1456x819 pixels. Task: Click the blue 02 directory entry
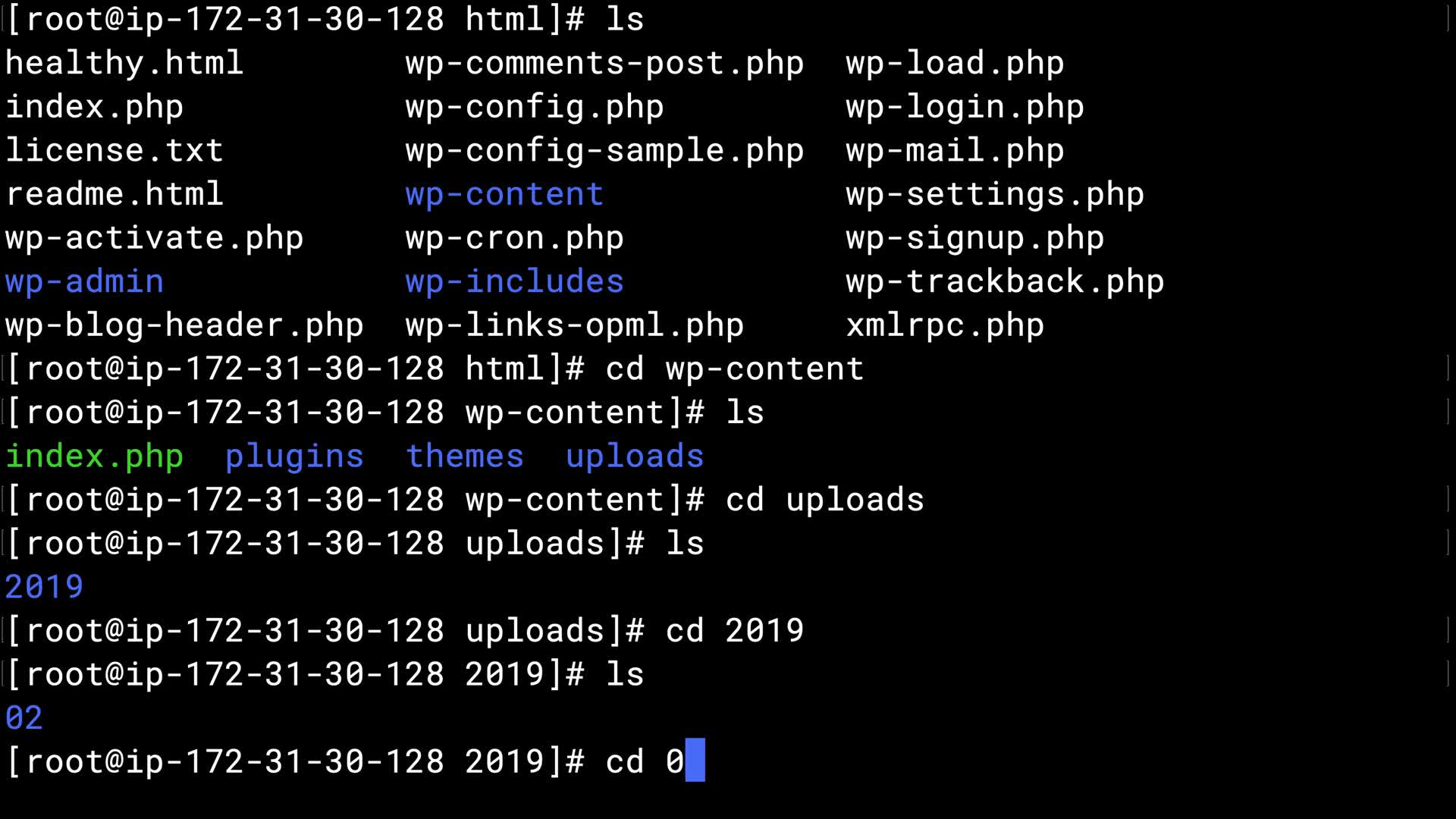point(24,718)
